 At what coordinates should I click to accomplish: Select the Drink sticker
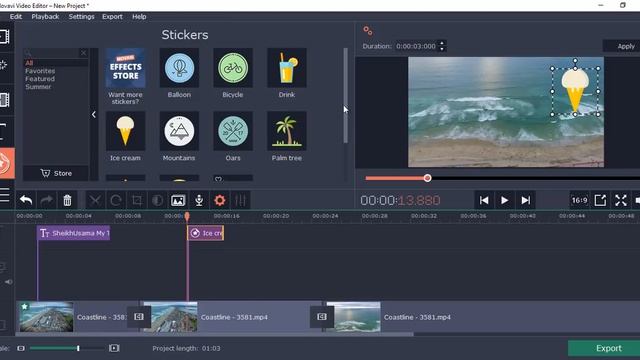287,68
